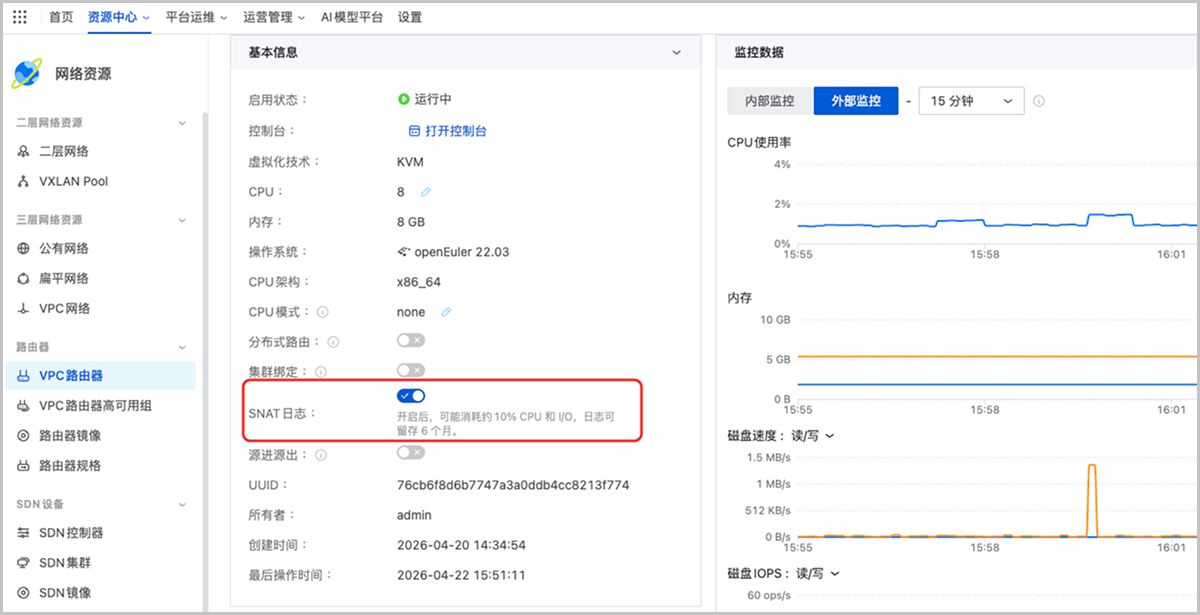Screen dimensions: 1200x615
Task: Open the 平台运维 menu
Action: (196, 17)
